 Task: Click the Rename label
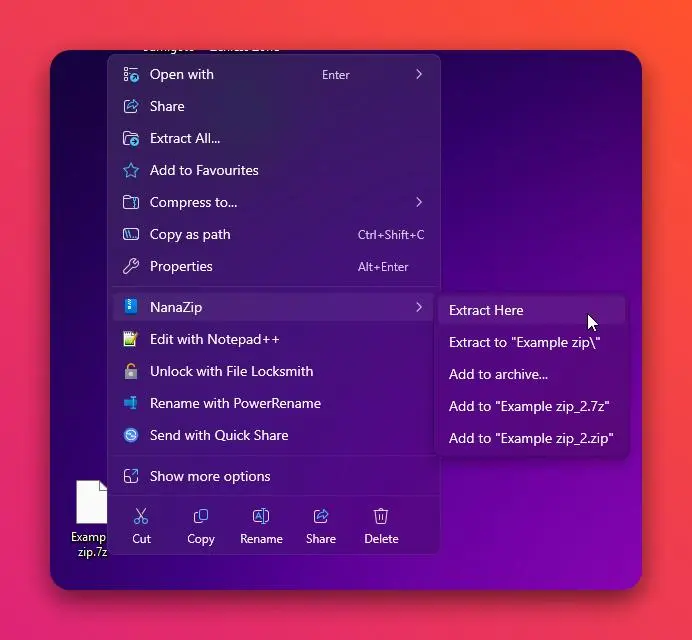261,539
